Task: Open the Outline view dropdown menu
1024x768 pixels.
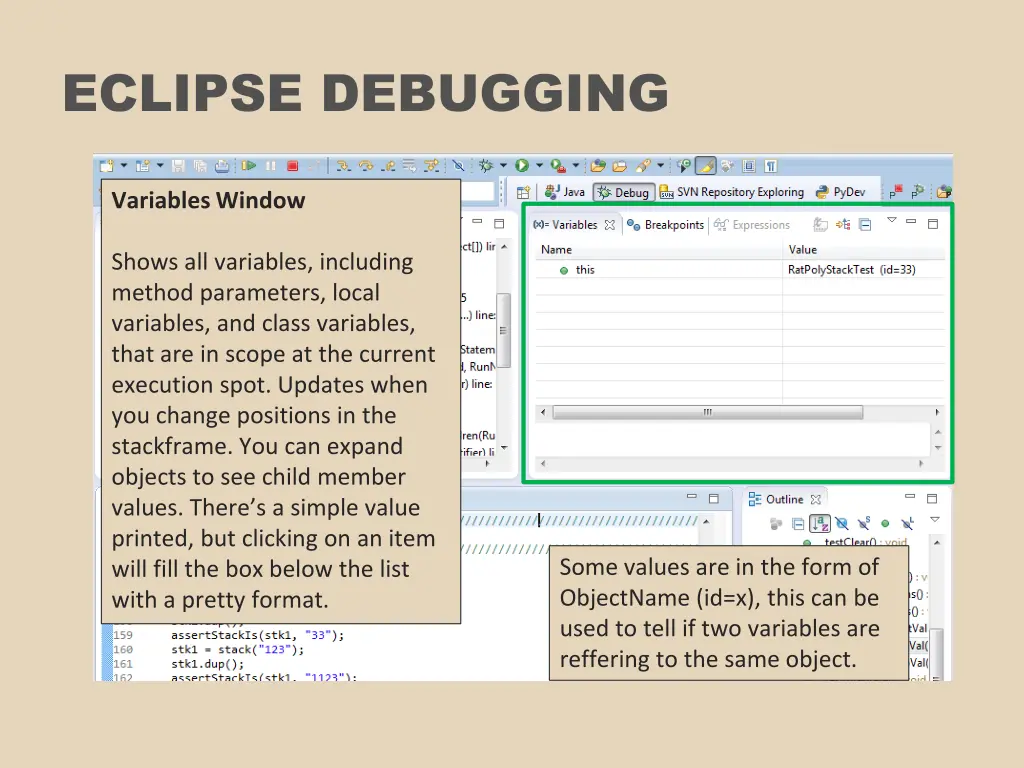Action: point(935,520)
